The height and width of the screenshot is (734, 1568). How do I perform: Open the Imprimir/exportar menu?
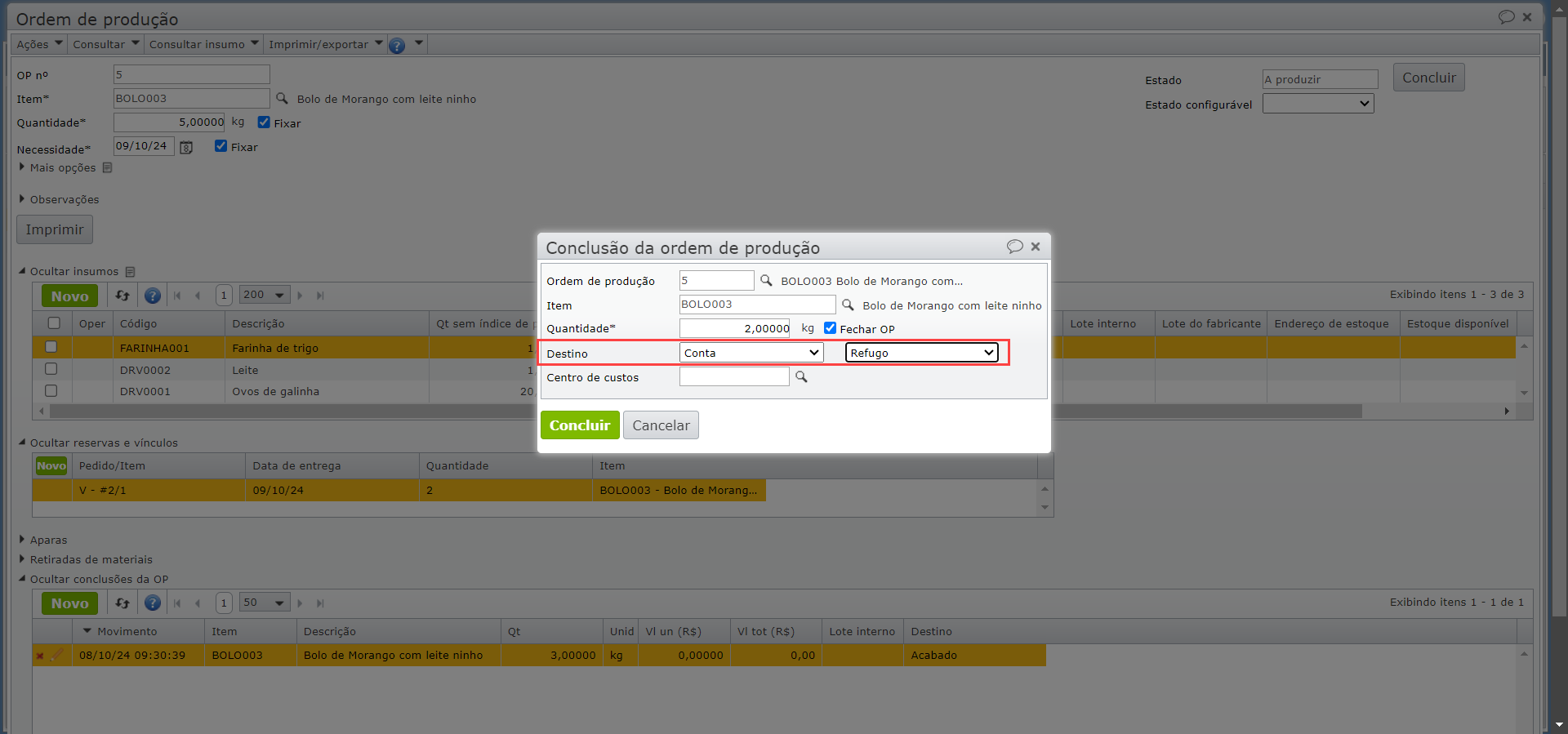[326, 44]
